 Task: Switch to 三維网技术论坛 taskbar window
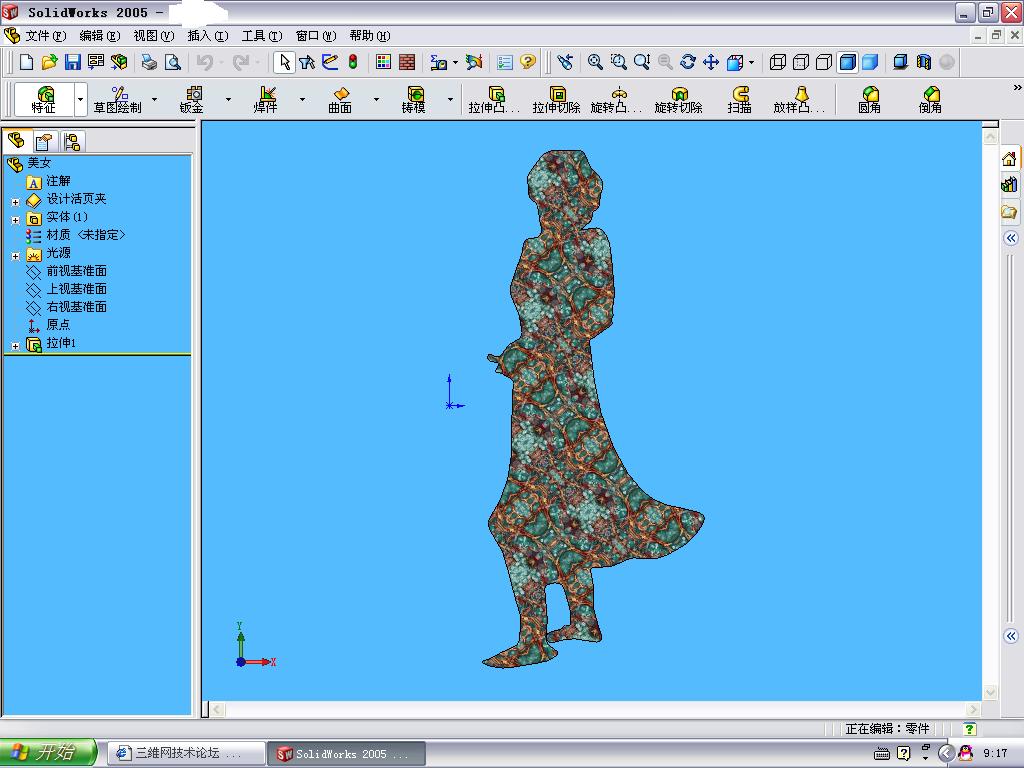pos(186,753)
